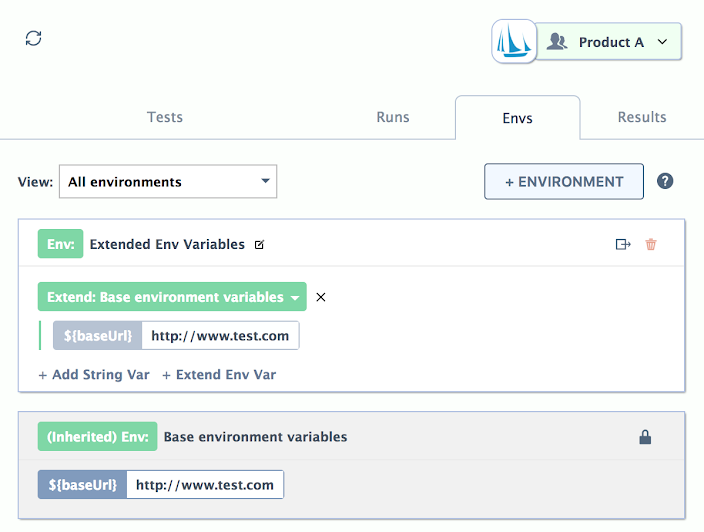Click the refresh icon
This screenshot has height=532, width=704.
33,38
